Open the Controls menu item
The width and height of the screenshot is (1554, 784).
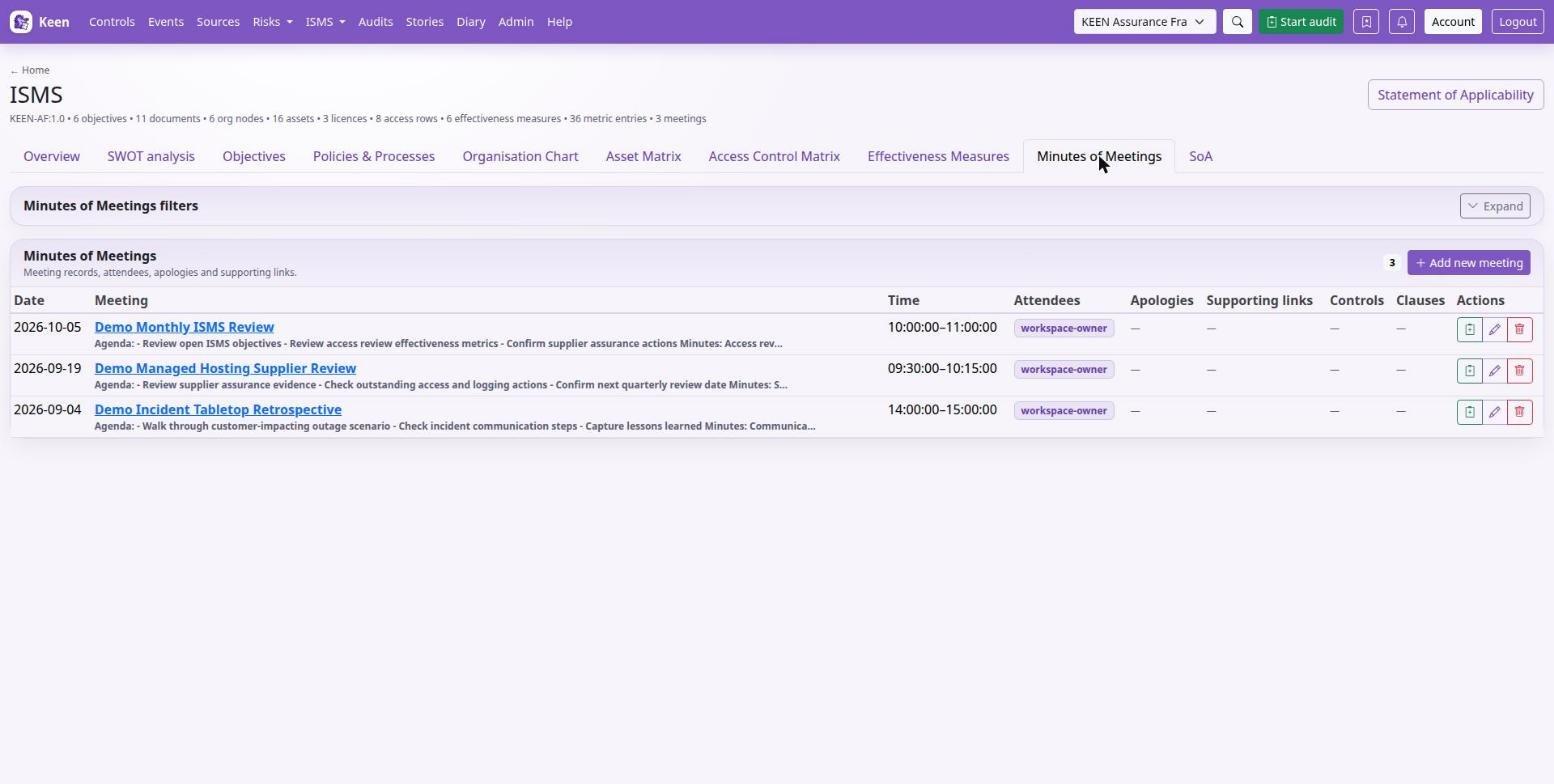tap(112, 22)
